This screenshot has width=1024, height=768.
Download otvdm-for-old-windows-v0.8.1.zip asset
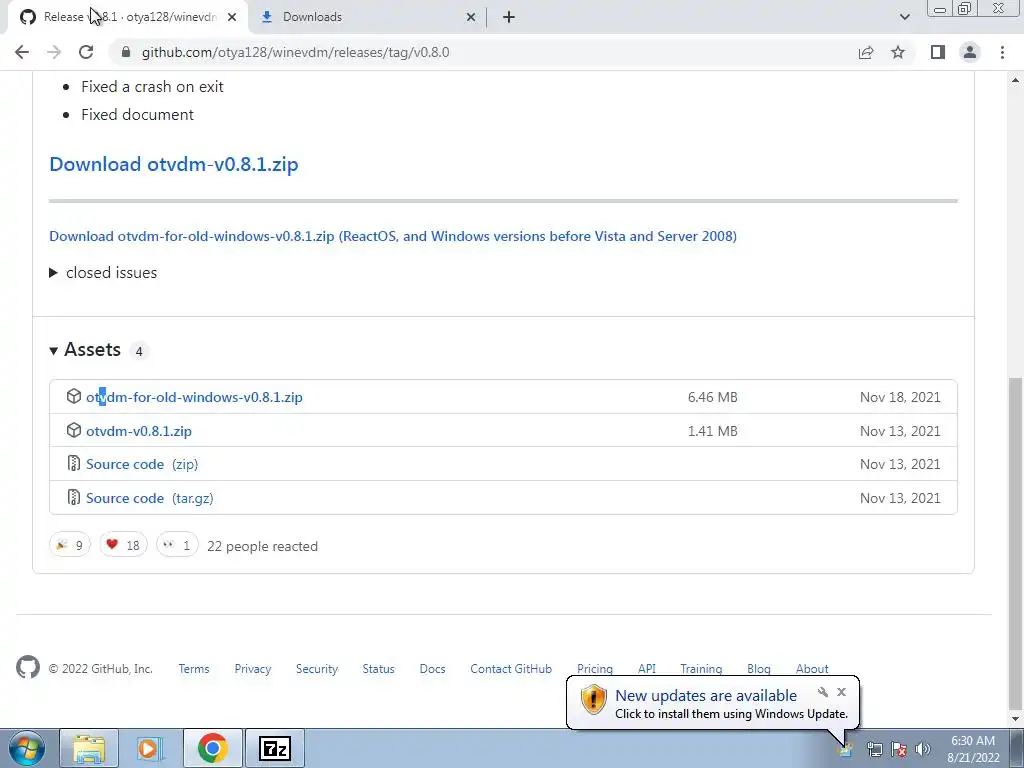194,397
